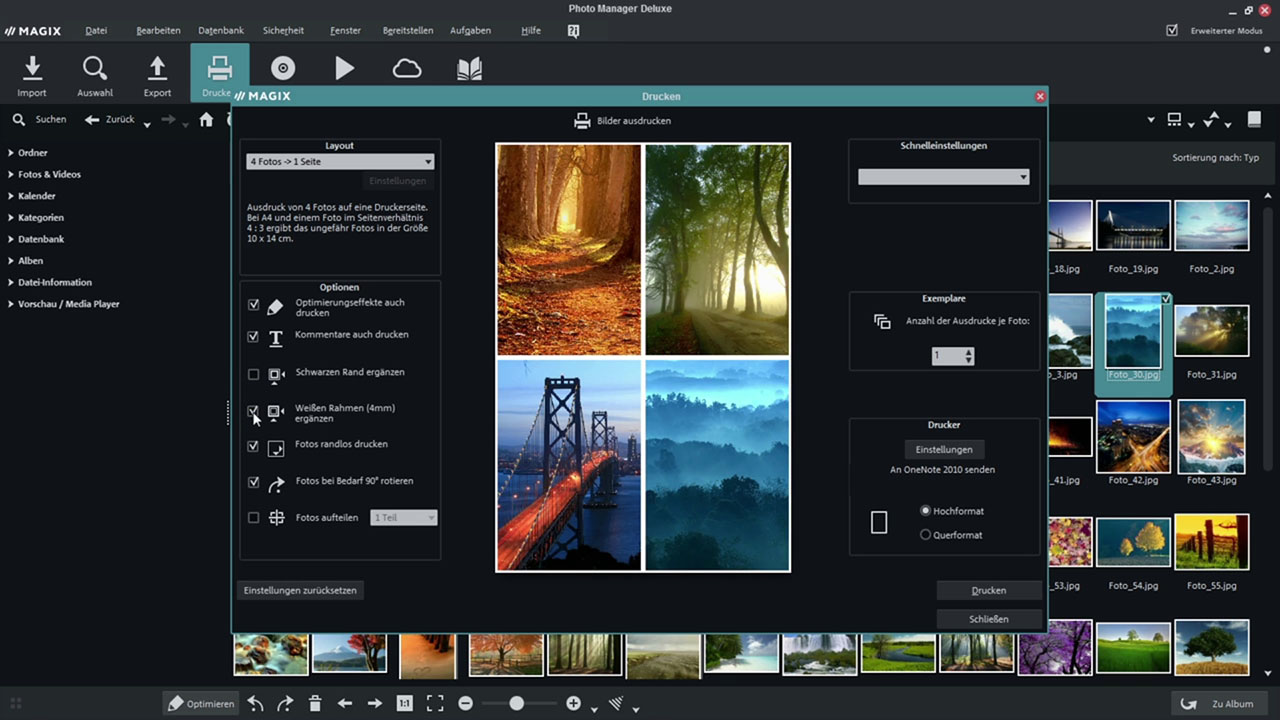Open the Layout dropdown 4 Fotos -> 1 Seite
The image size is (1280, 720).
point(340,162)
